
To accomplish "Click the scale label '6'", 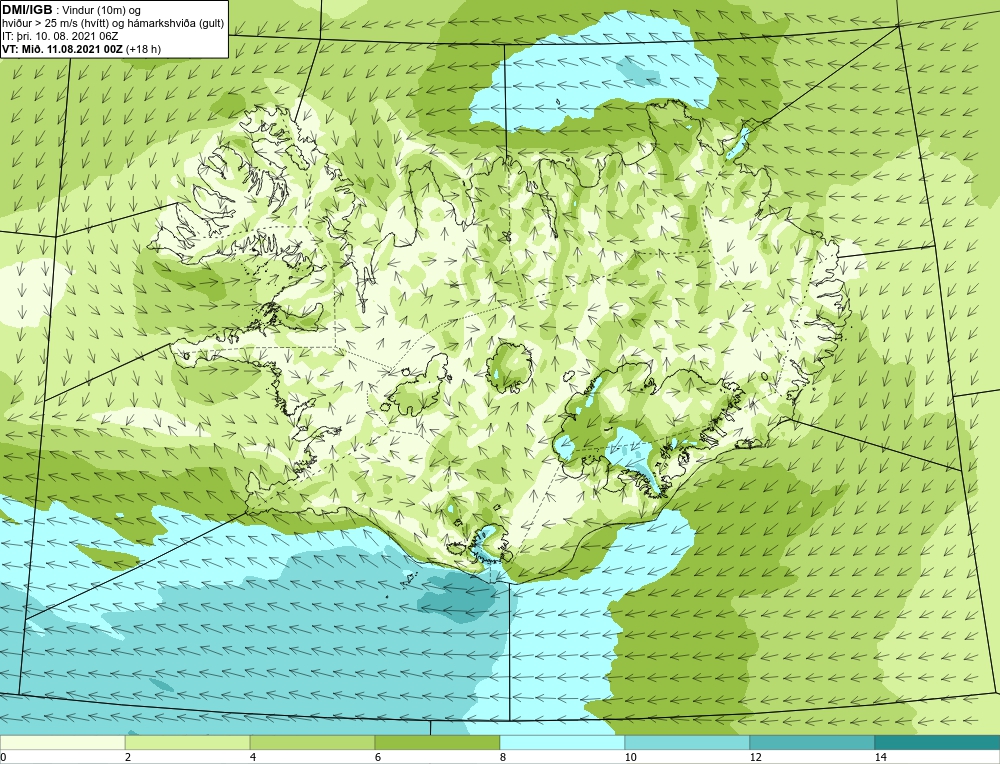I will pos(378,757).
